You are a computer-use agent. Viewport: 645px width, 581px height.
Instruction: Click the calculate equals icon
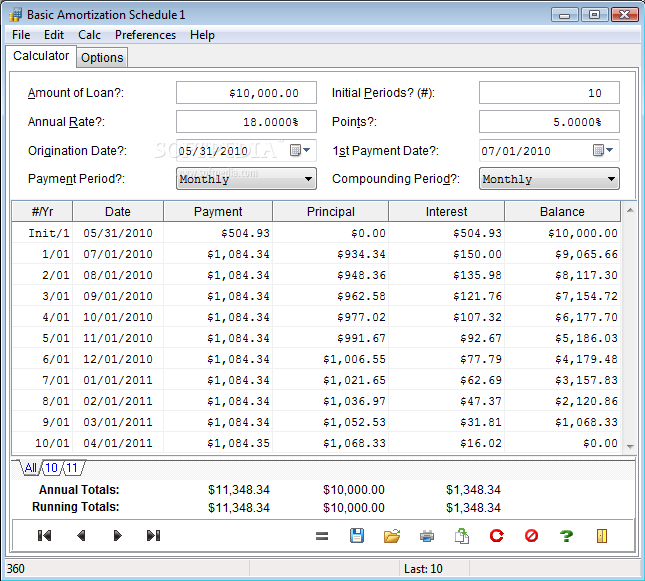tap(322, 536)
